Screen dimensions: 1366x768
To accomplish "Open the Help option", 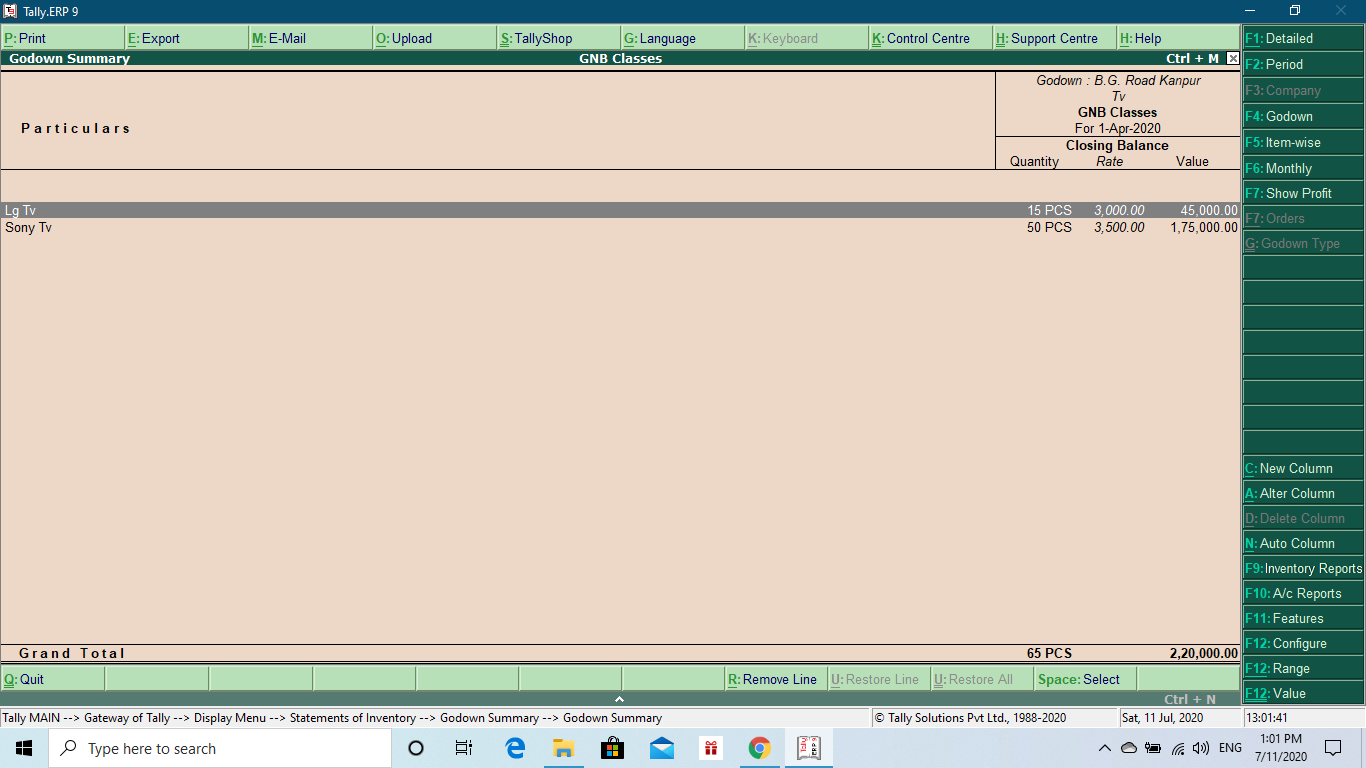I will click(x=1178, y=38).
